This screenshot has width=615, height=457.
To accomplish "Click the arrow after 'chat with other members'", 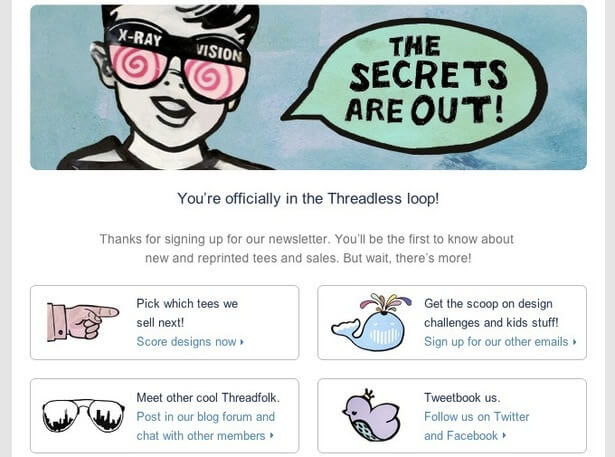I will (272, 436).
